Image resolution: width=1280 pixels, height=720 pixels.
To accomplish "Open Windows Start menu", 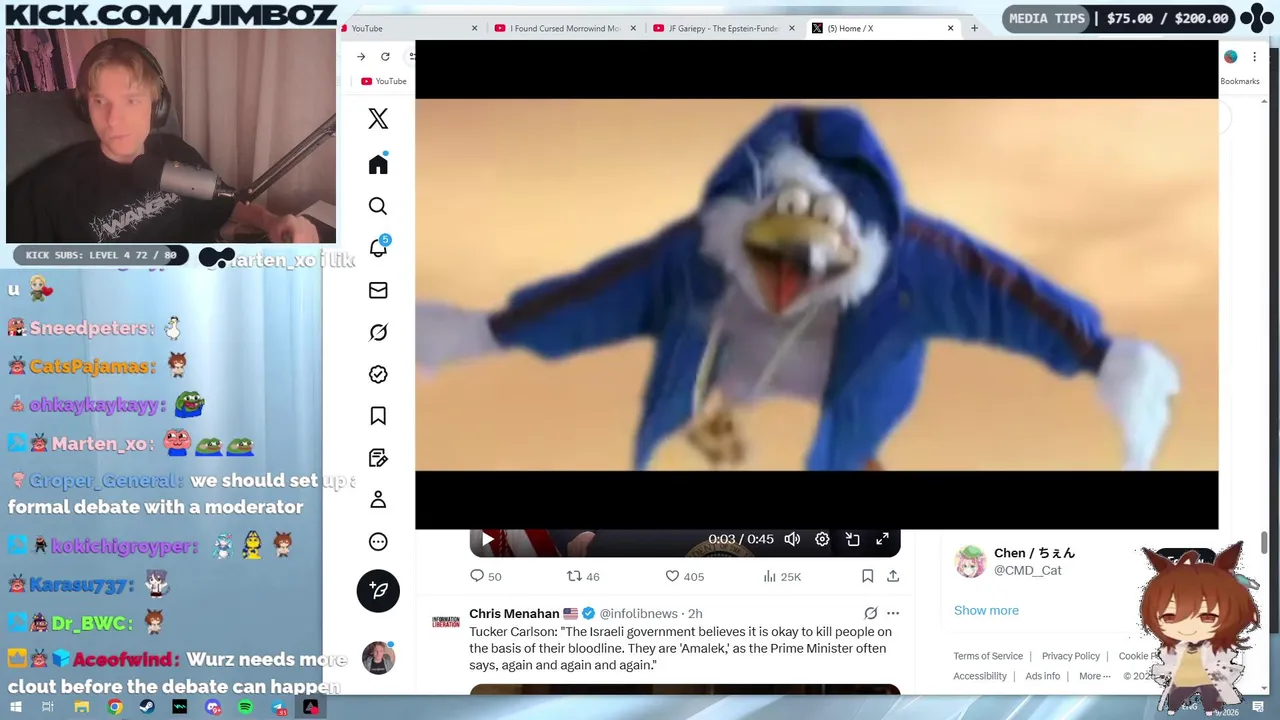I will click(x=17, y=707).
